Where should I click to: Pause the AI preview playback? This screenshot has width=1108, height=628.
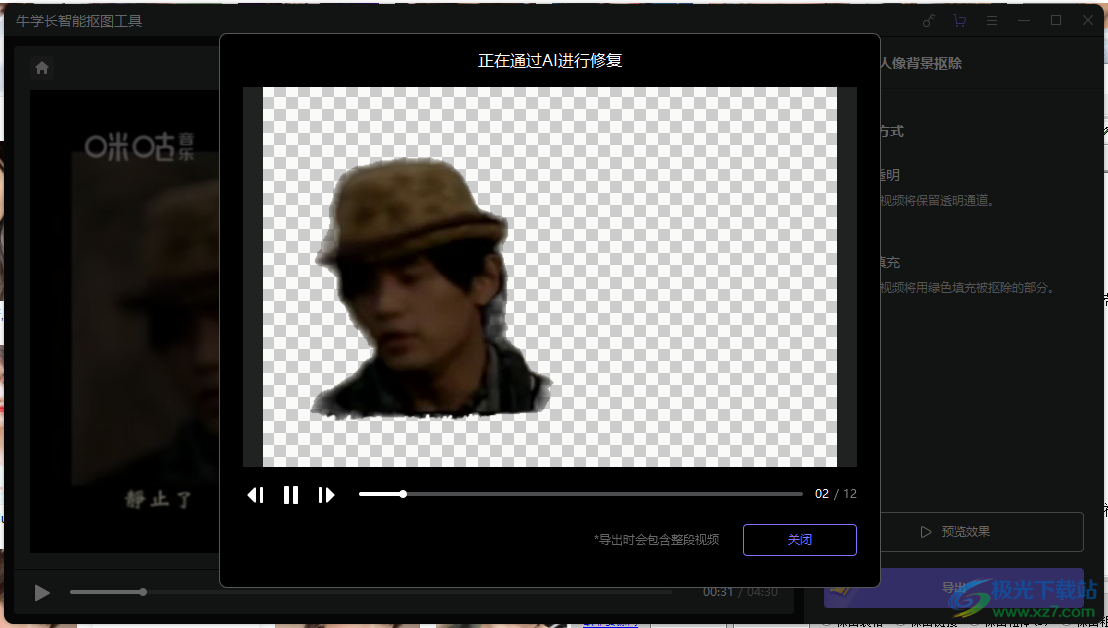click(291, 495)
